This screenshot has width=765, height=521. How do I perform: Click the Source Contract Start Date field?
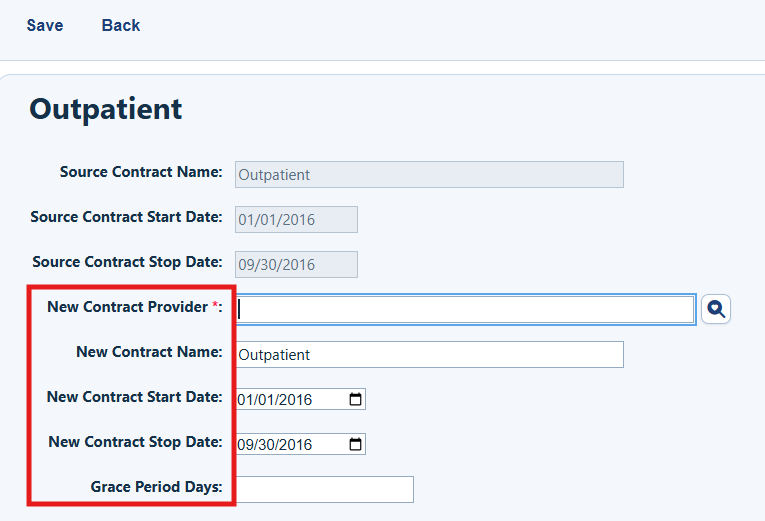point(296,220)
